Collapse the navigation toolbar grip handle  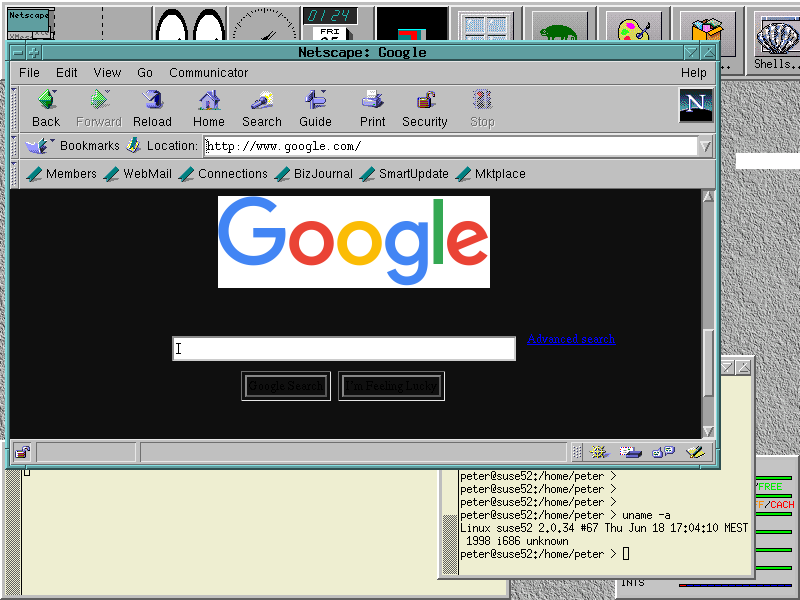pyautogui.click(x=14, y=109)
